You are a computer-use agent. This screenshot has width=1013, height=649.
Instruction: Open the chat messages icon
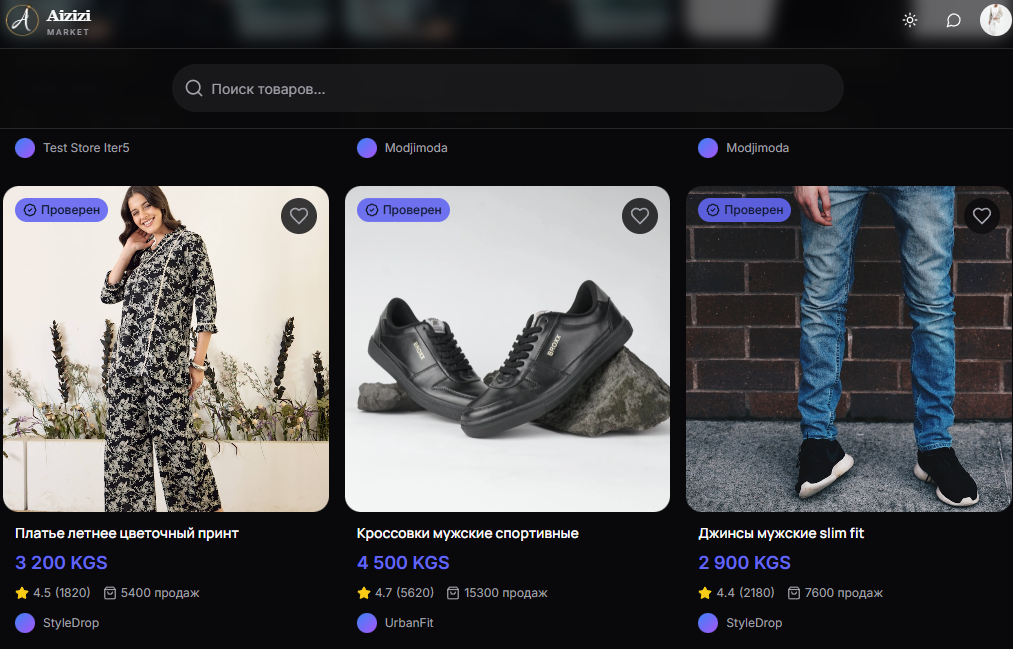(x=953, y=20)
